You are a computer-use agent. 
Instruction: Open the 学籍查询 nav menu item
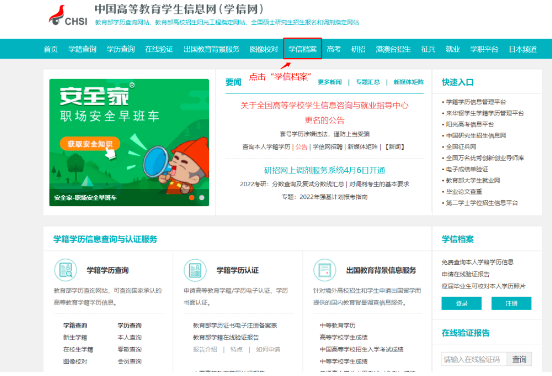coord(82,49)
